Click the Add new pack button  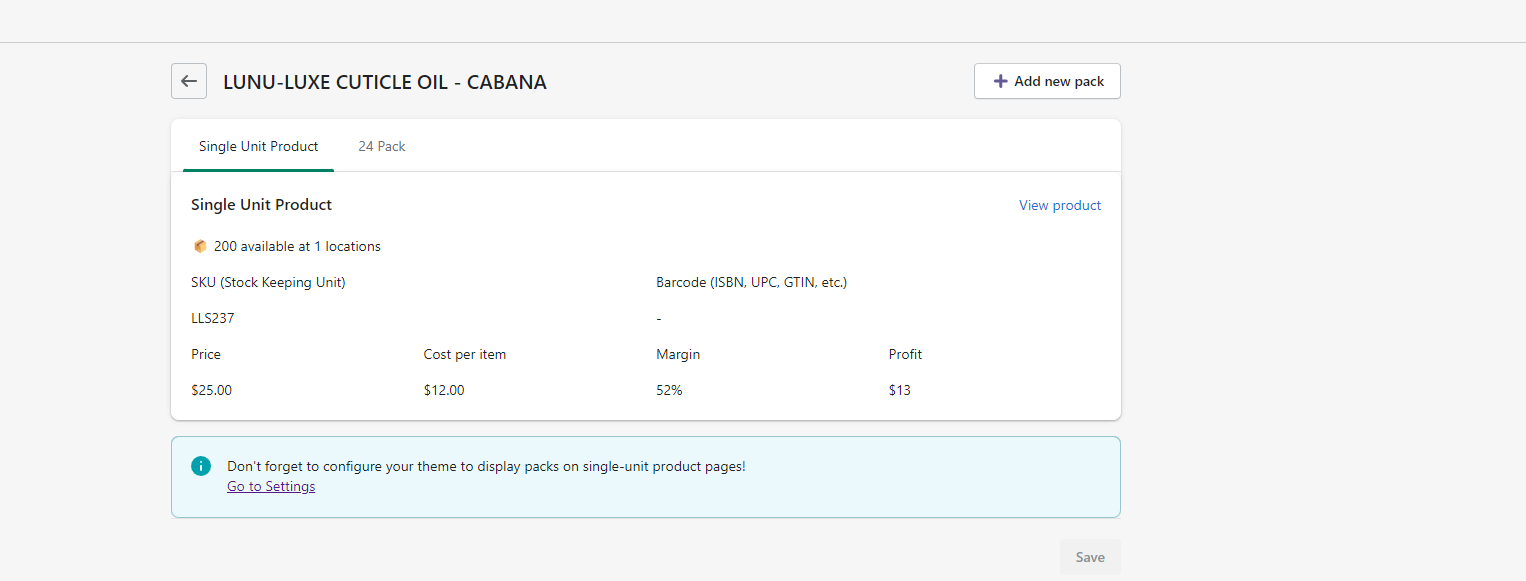pyautogui.click(x=1047, y=81)
